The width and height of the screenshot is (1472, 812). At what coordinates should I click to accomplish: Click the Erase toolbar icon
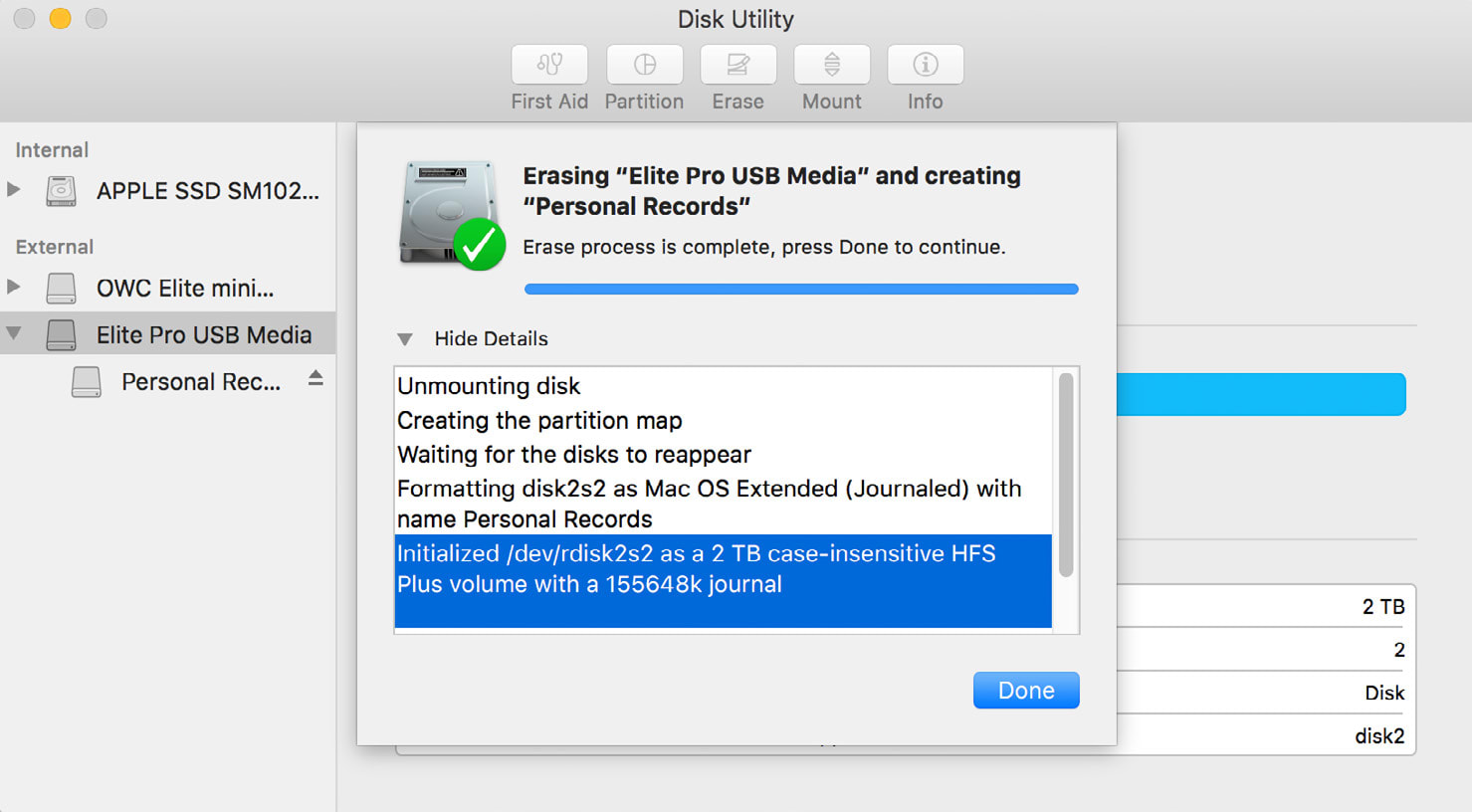737,65
